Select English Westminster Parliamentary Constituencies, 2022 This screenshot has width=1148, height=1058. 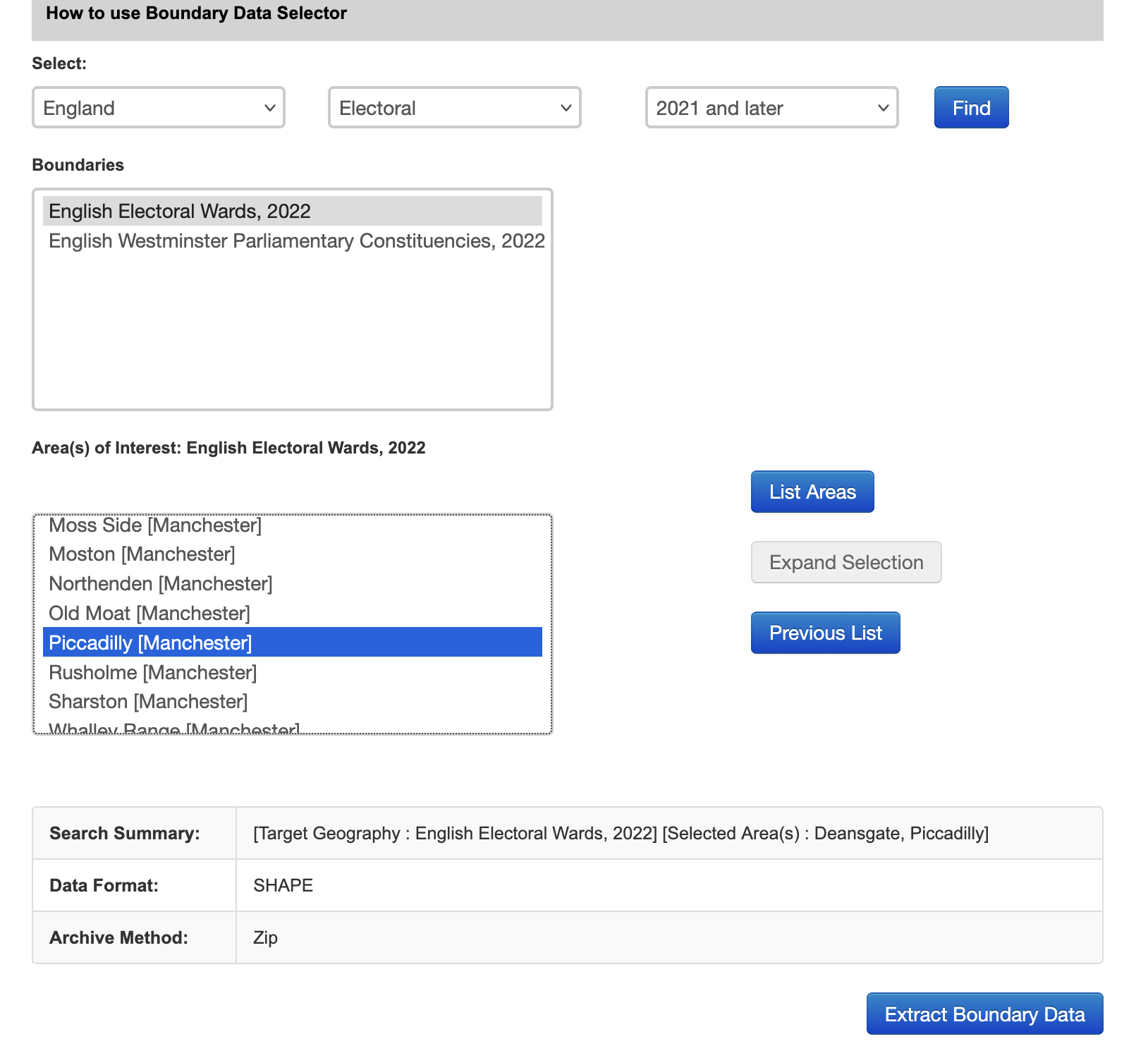(296, 241)
